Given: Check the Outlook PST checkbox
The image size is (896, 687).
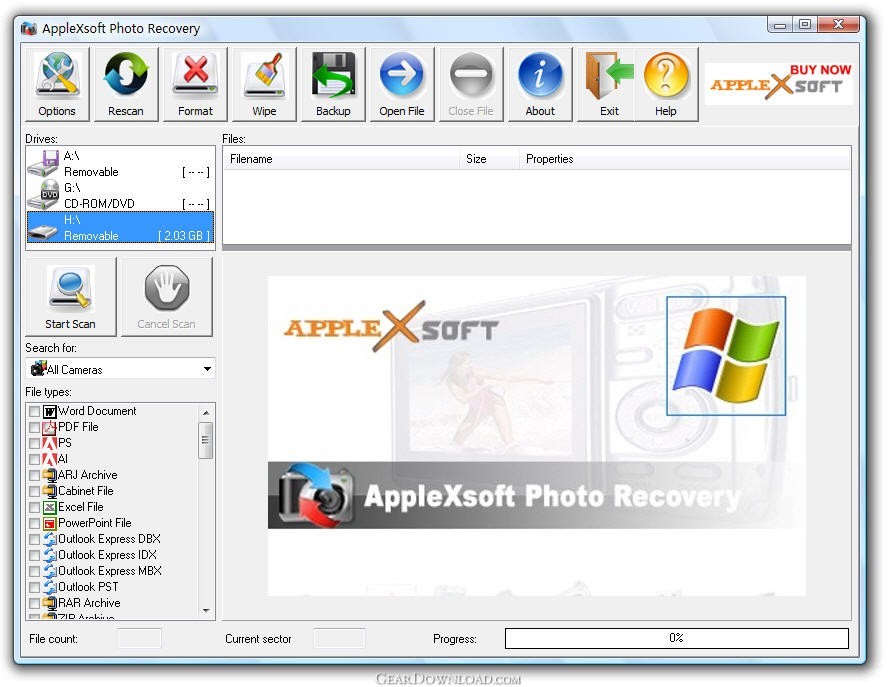Looking at the screenshot, I should pyautogui.click(x=34, y=588).
